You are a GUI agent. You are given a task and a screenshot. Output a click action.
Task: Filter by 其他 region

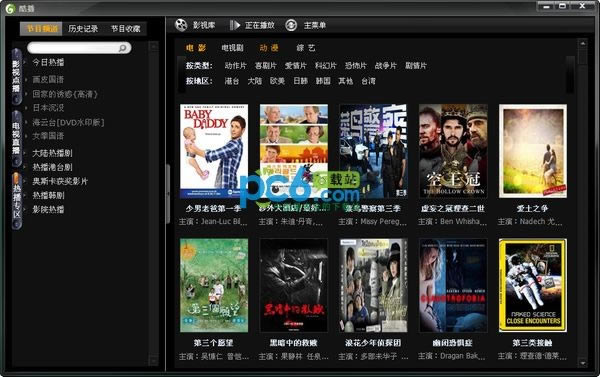(346, 81)
